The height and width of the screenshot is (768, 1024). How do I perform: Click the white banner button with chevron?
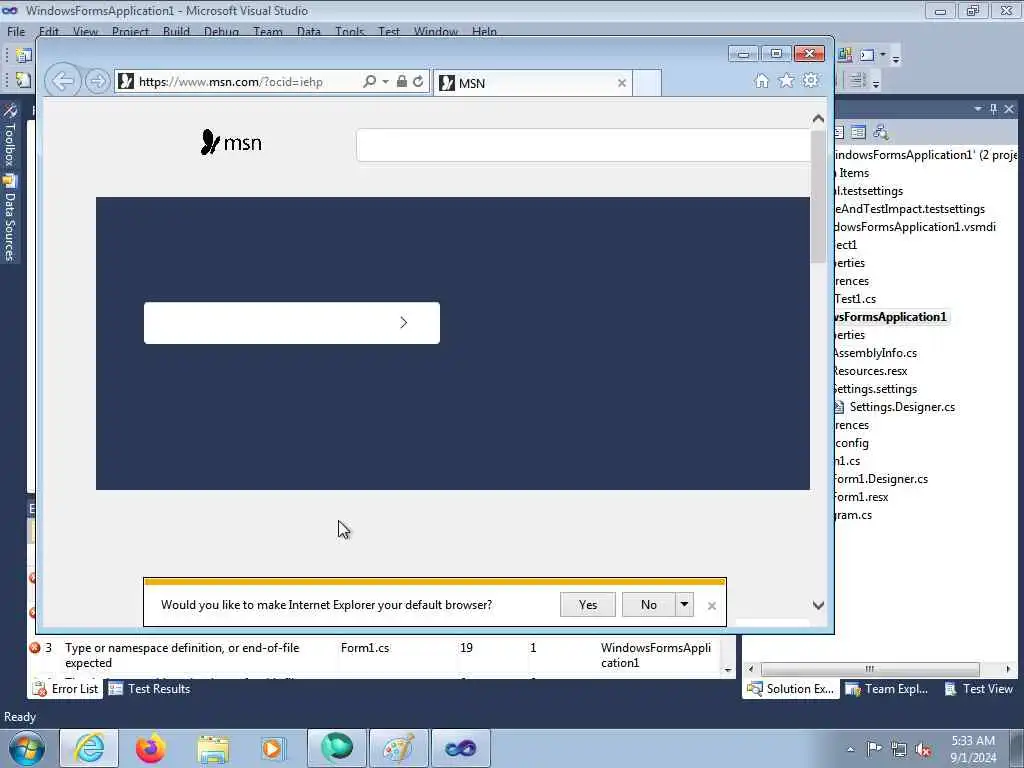[x=292, y=323]
